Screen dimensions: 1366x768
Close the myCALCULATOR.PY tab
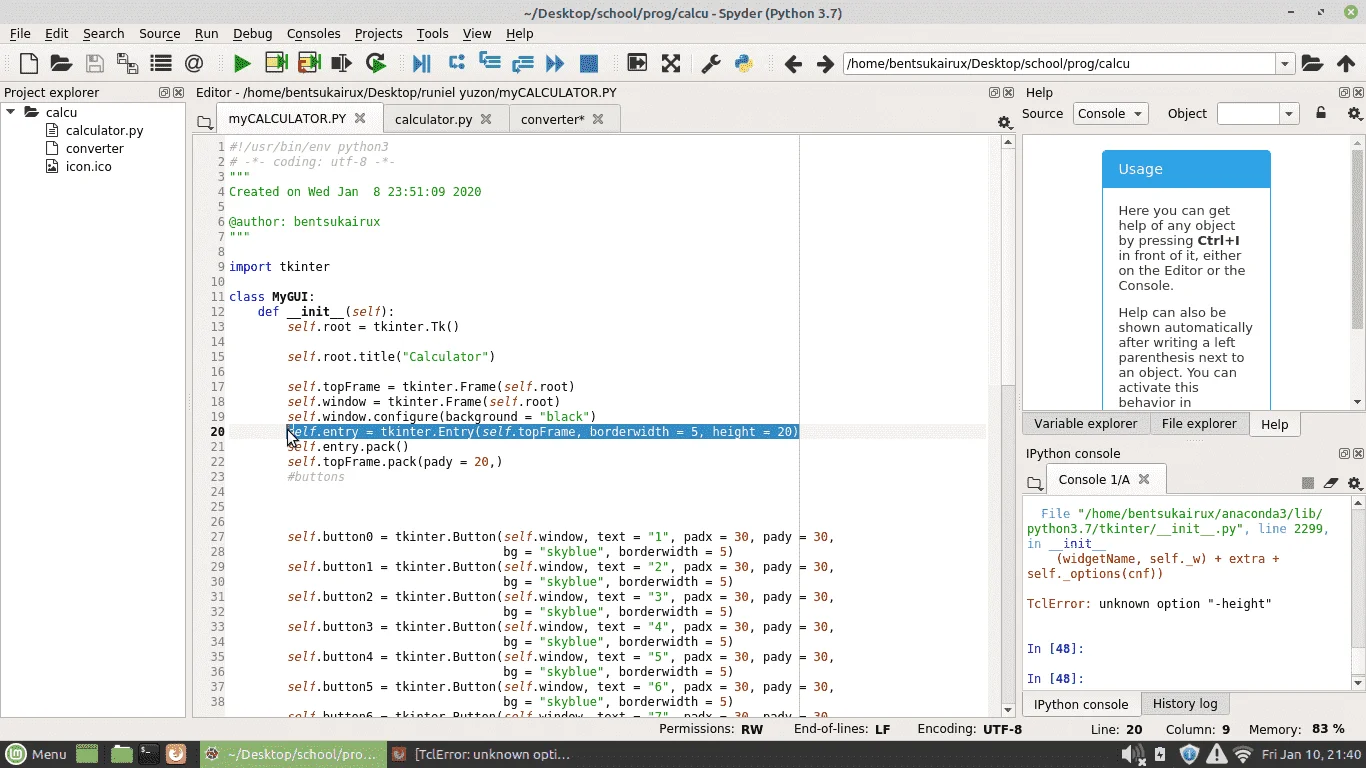pyautogui.click(x=360, y=118)
